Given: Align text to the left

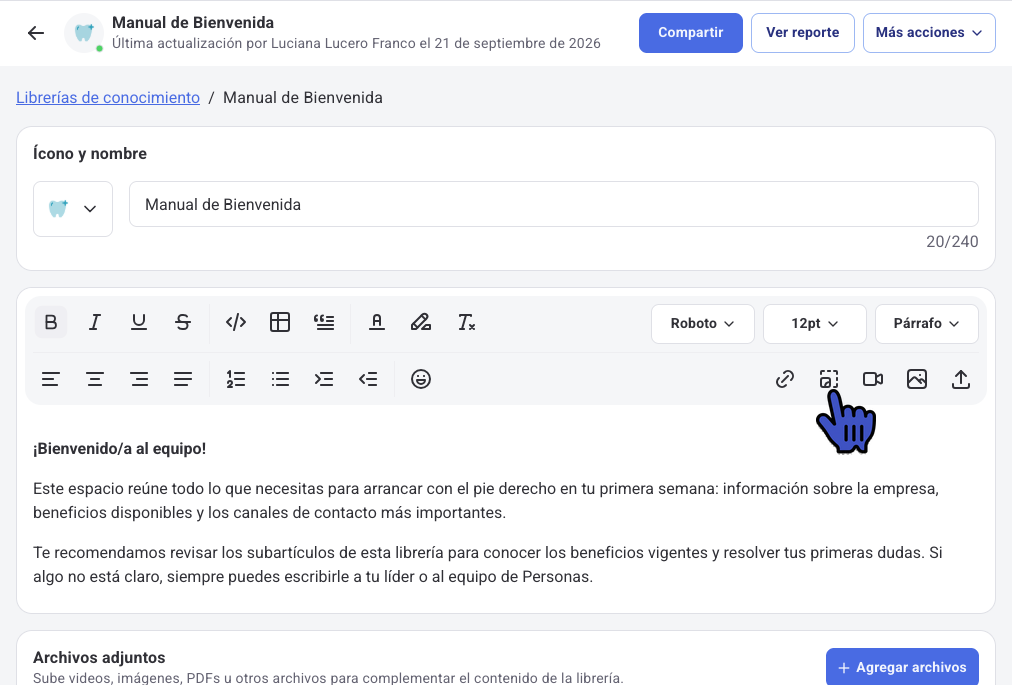Looking at the screenshot, I should pyautogui.click(x=51, y=379).
